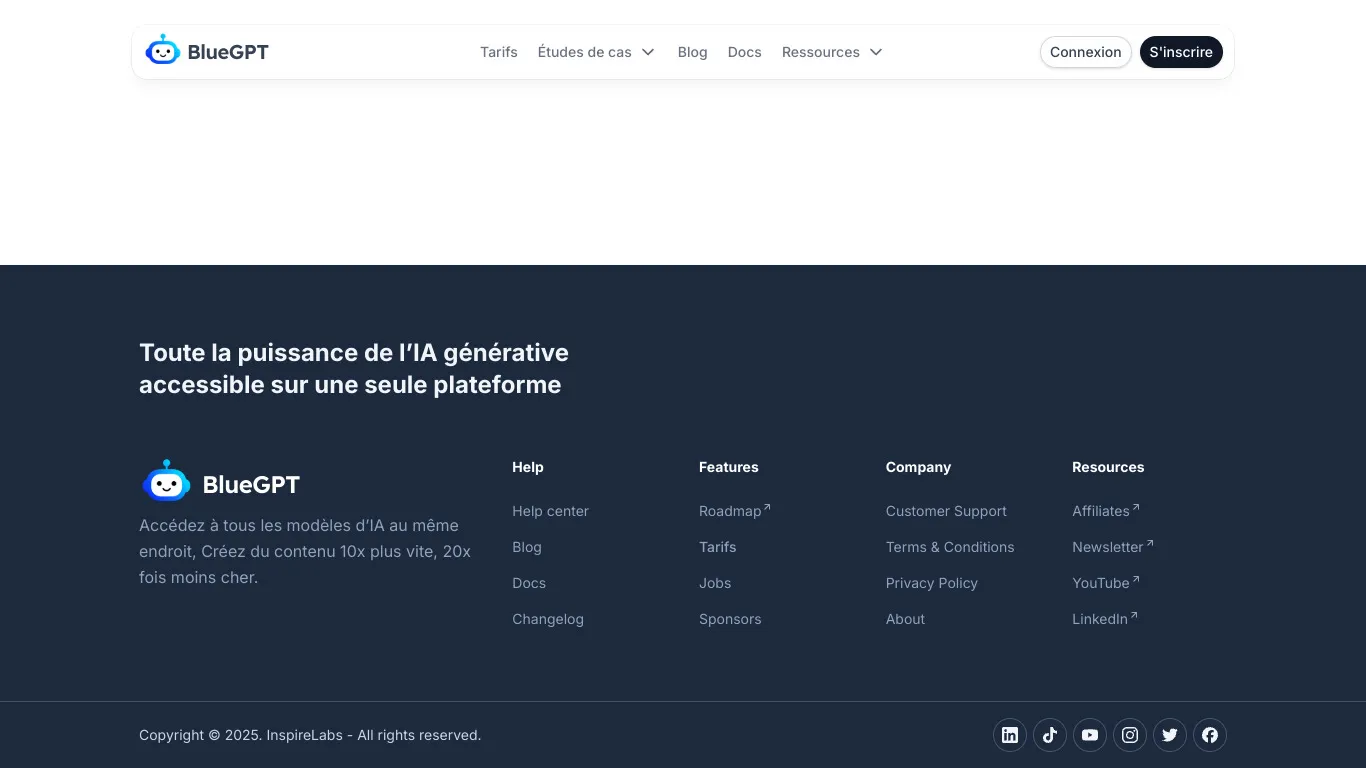Screen dimensions: 1366x768
Task: Click the footer BlueGPT brand name text
Action: coord(251,484)
